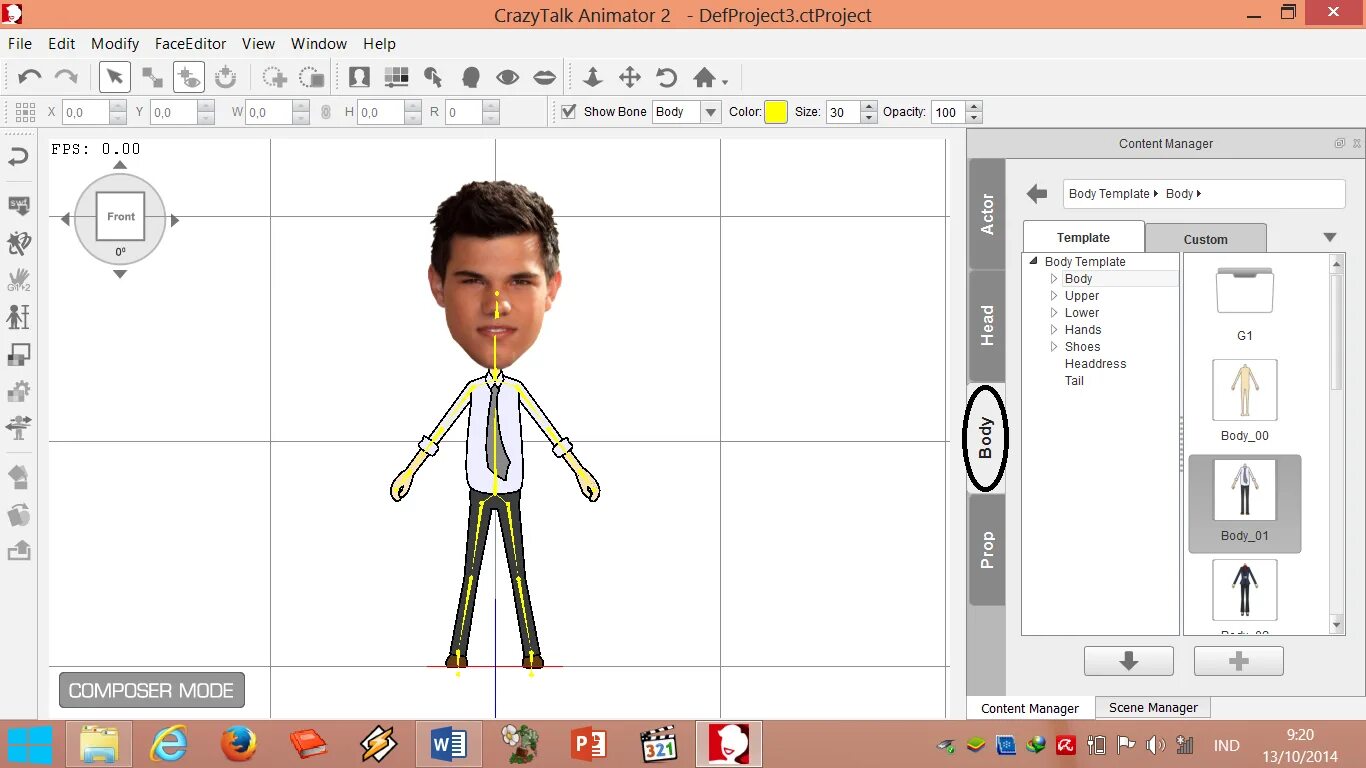
Task: Expand the Upper tree node
Action: [1054, 296]
